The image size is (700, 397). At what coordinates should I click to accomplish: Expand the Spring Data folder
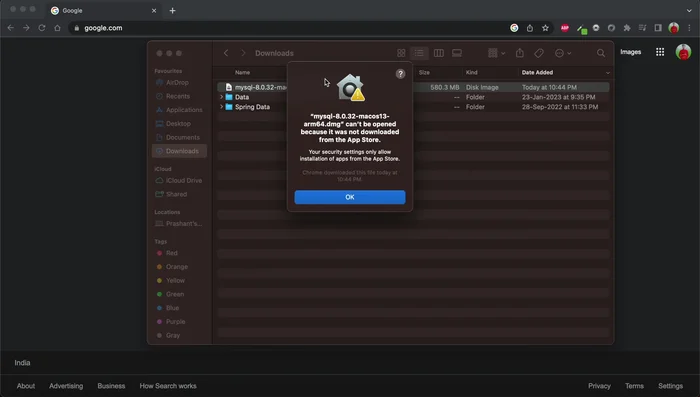tap(221, 107)
